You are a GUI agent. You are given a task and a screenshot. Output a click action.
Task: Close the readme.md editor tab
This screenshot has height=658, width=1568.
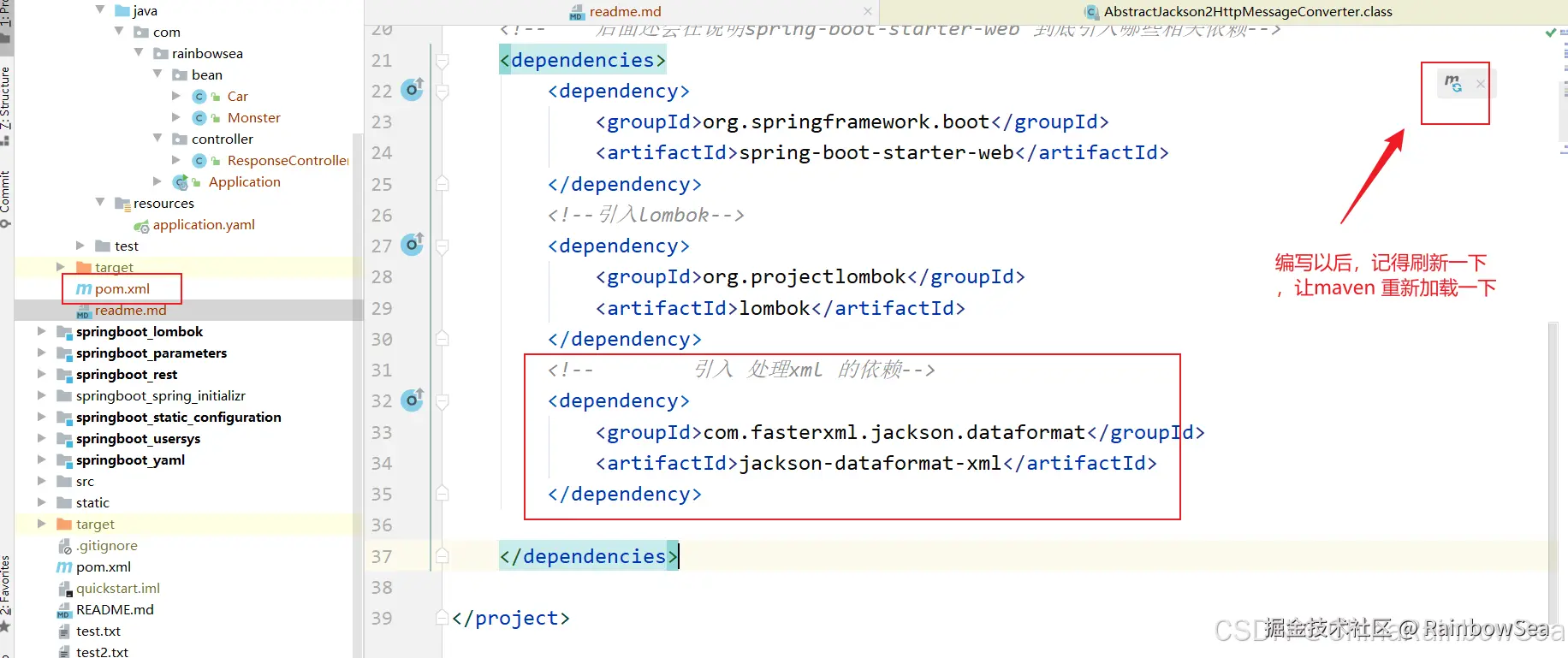point(868,11)
